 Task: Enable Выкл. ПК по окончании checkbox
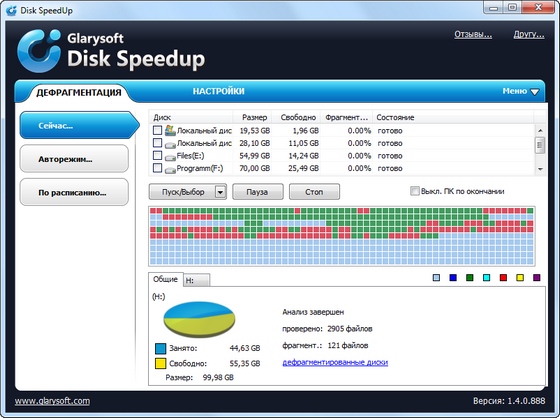click(414, 191)
